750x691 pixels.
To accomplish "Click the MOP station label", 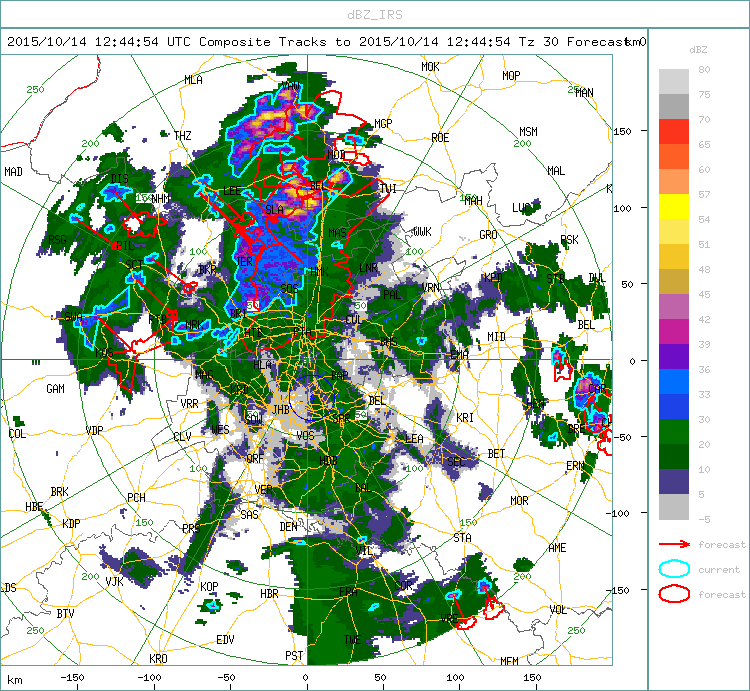I will [x=511, y=76].
